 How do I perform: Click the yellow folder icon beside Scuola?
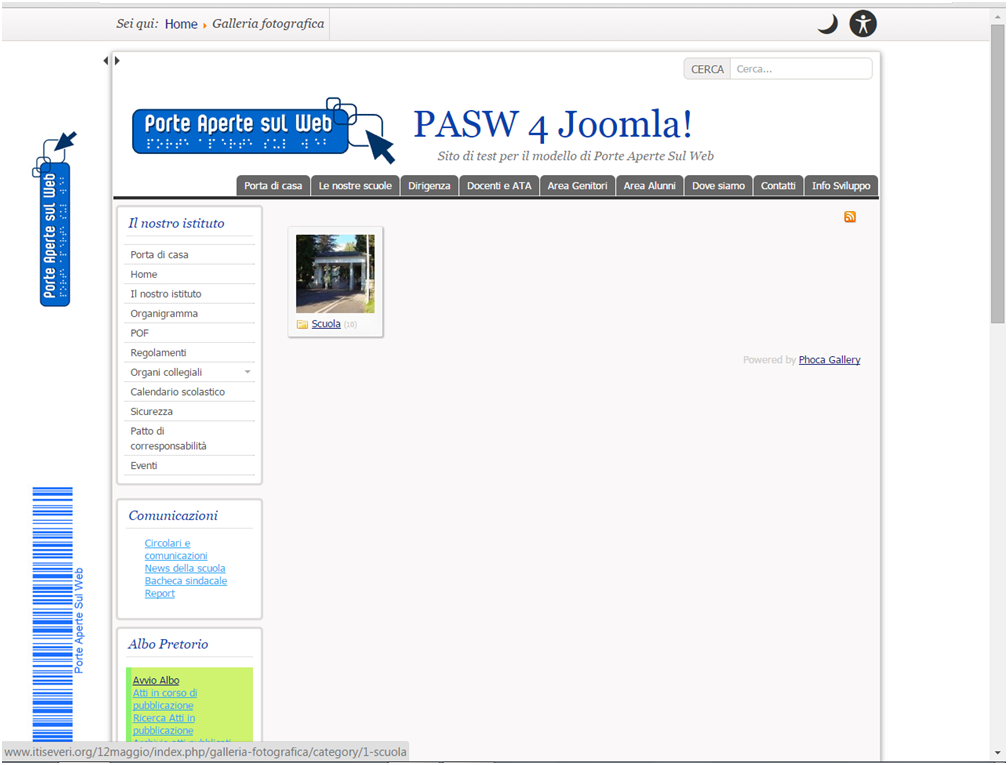[x=302, y=325]
